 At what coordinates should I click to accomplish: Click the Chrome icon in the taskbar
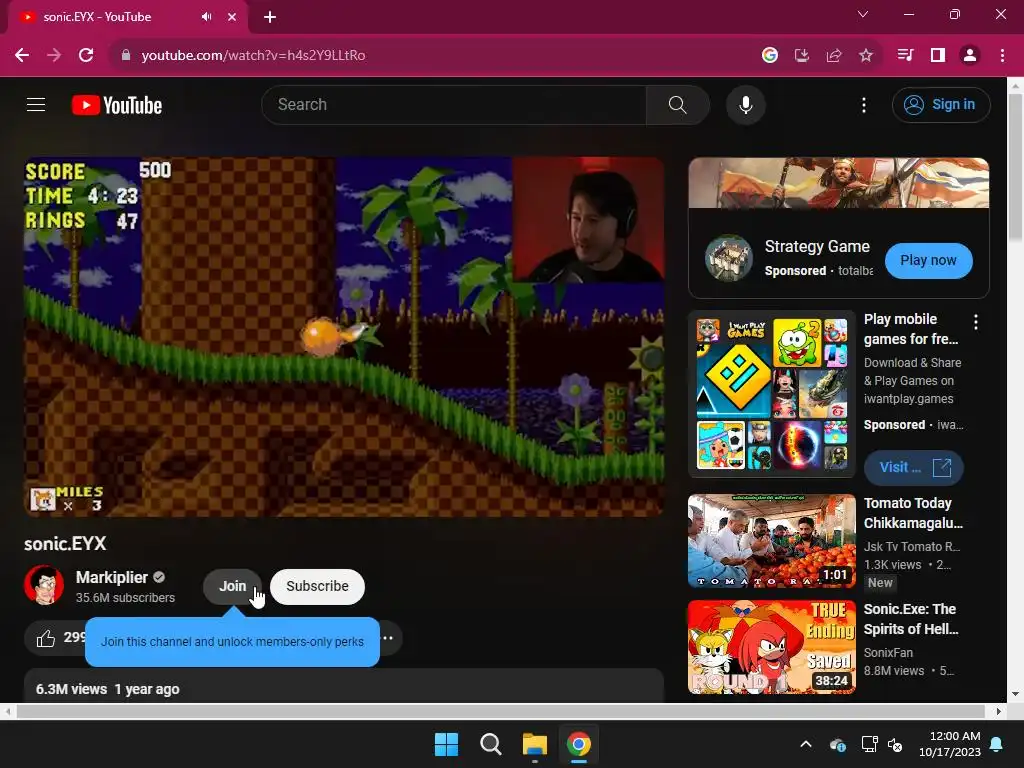pos(579,744)
